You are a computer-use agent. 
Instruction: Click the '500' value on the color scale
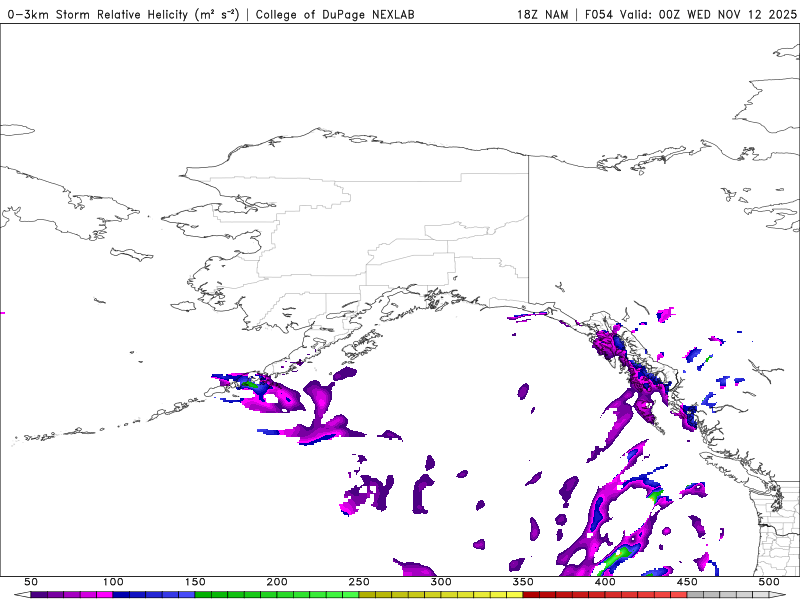[x=769, y=582]
